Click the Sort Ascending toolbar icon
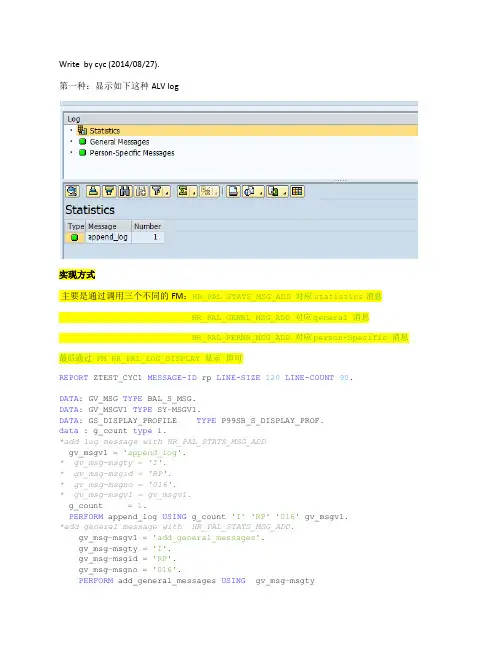The image size is (502, 649). pos(94,191)
